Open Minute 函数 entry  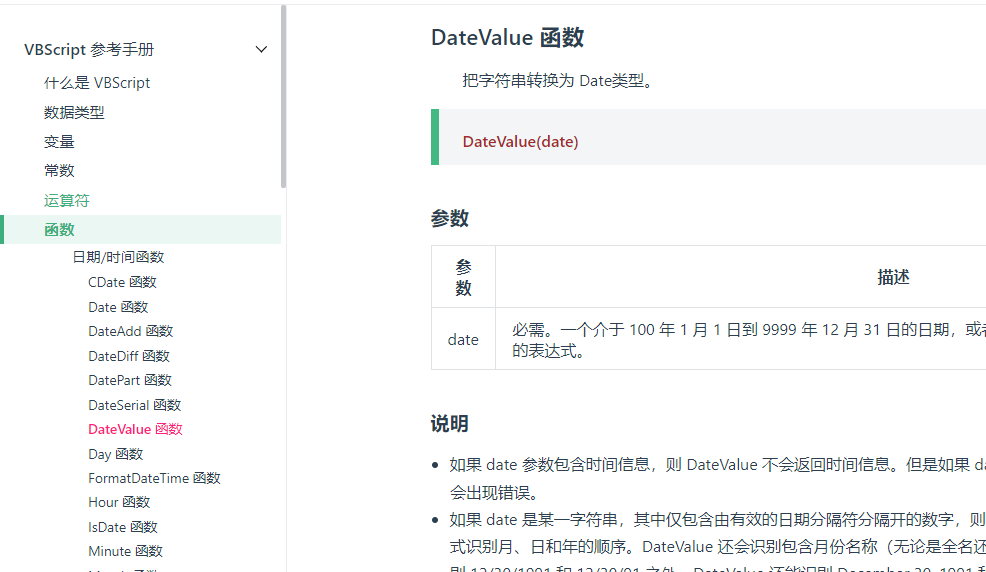[125, 551]
